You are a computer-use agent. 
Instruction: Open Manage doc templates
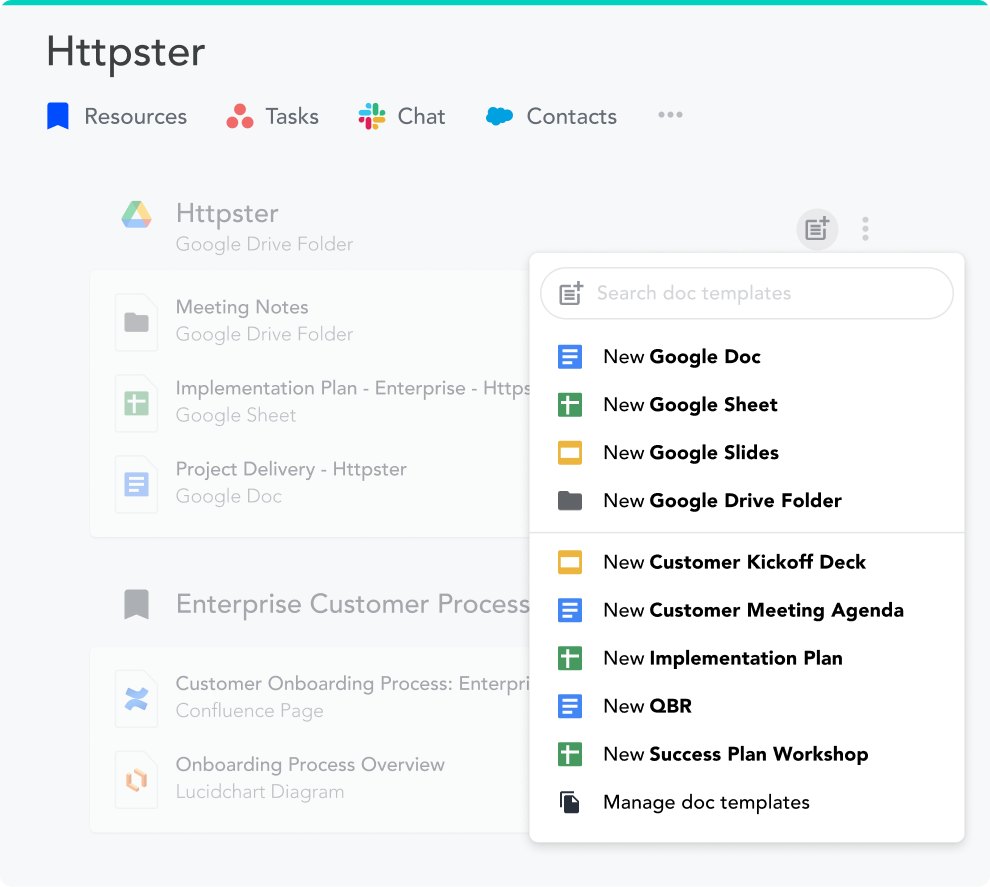(747, 802)
